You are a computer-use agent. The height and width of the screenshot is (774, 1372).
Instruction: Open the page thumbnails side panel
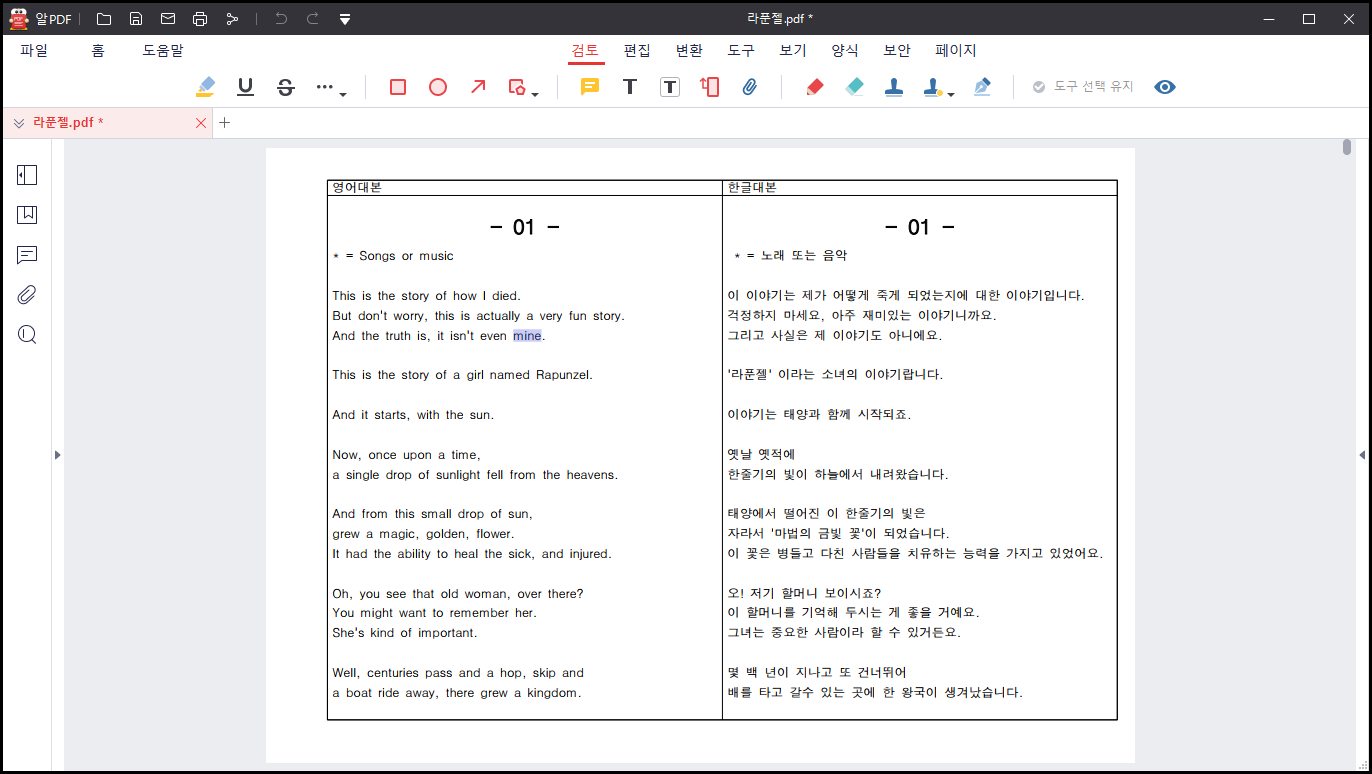click(27, 175)
